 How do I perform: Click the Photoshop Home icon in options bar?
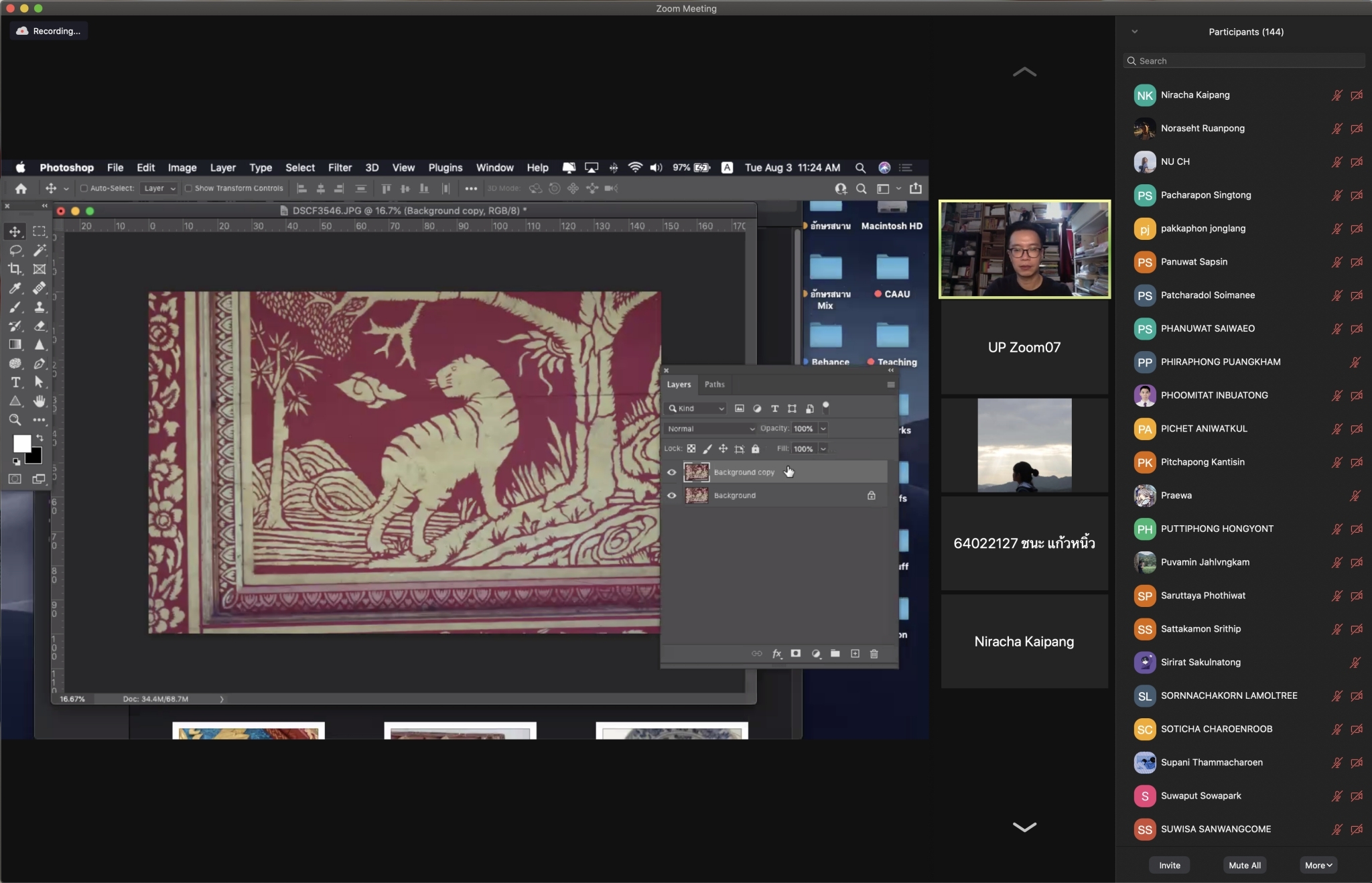pos(21,188)
